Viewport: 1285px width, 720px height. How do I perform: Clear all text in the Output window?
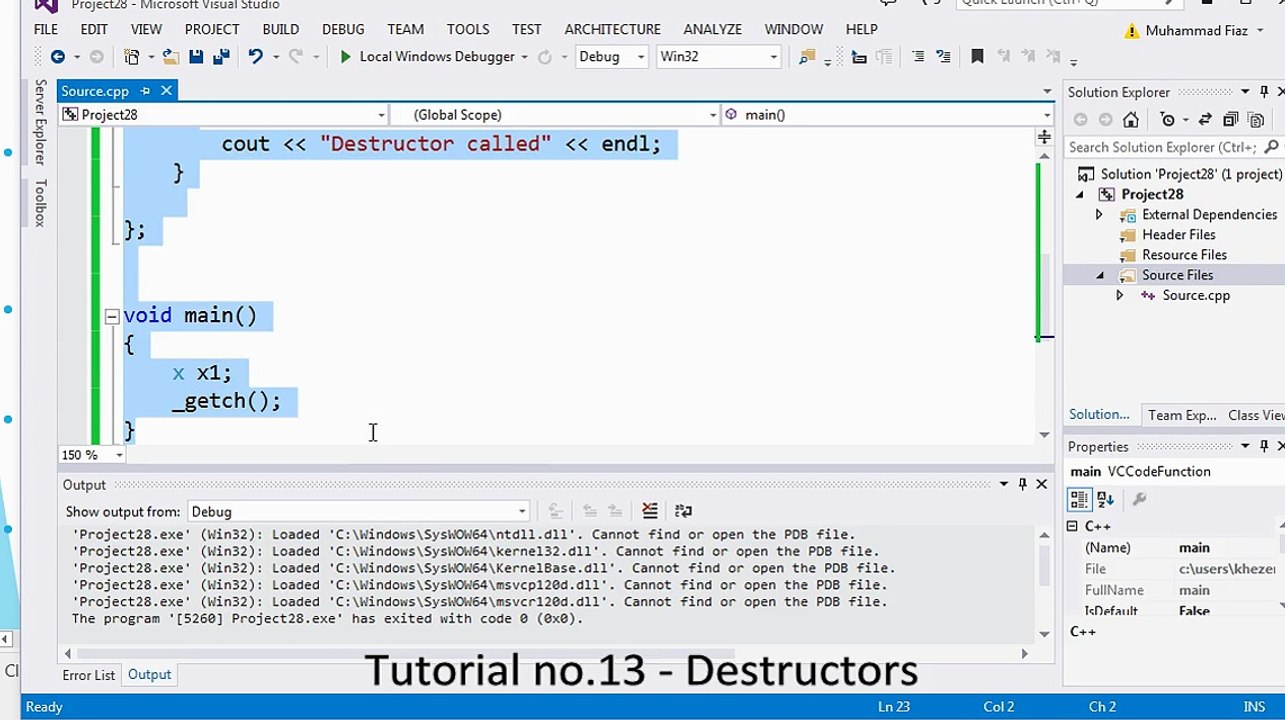pyautogui.click(x=650, y=511)
